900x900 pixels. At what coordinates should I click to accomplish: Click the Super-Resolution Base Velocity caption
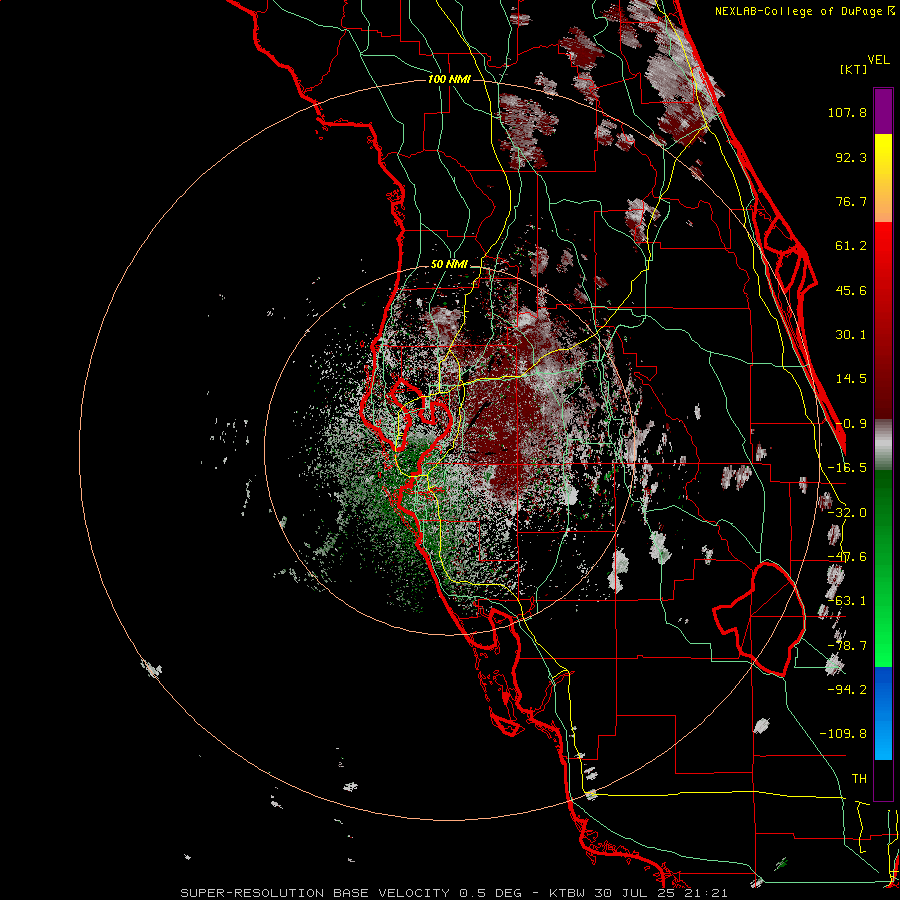(454, 893)
